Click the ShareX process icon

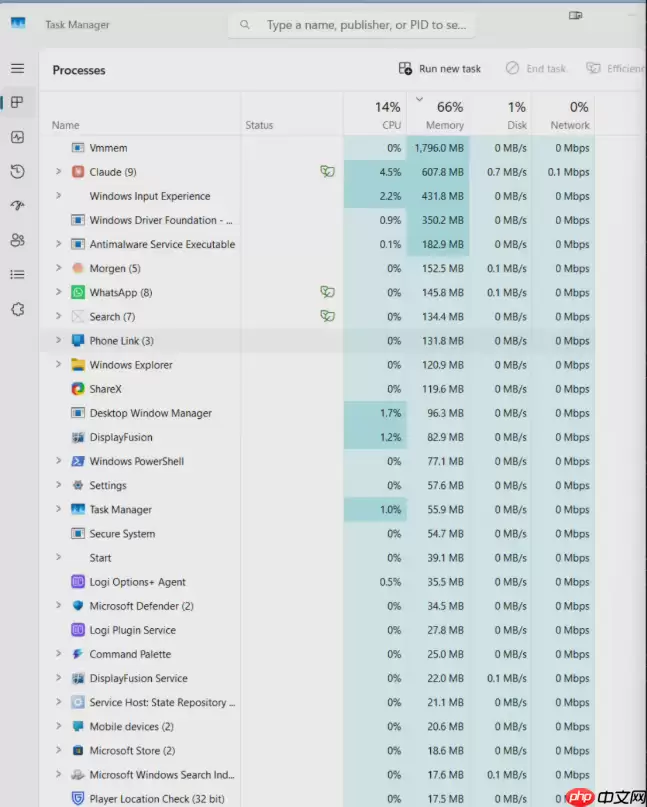(78, 389)
